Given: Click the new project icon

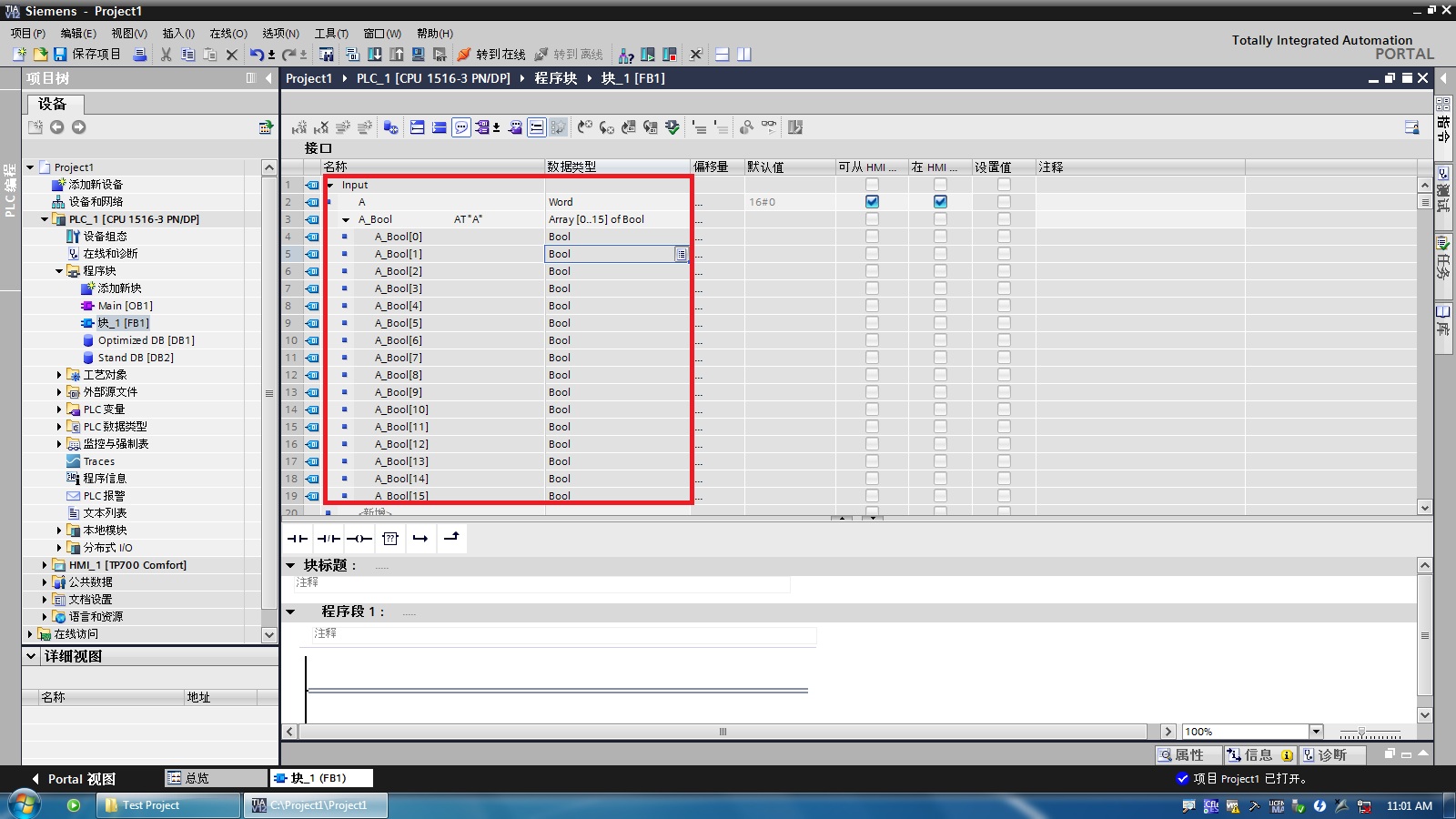Looking at the screenshot, I should click(19, 55).
